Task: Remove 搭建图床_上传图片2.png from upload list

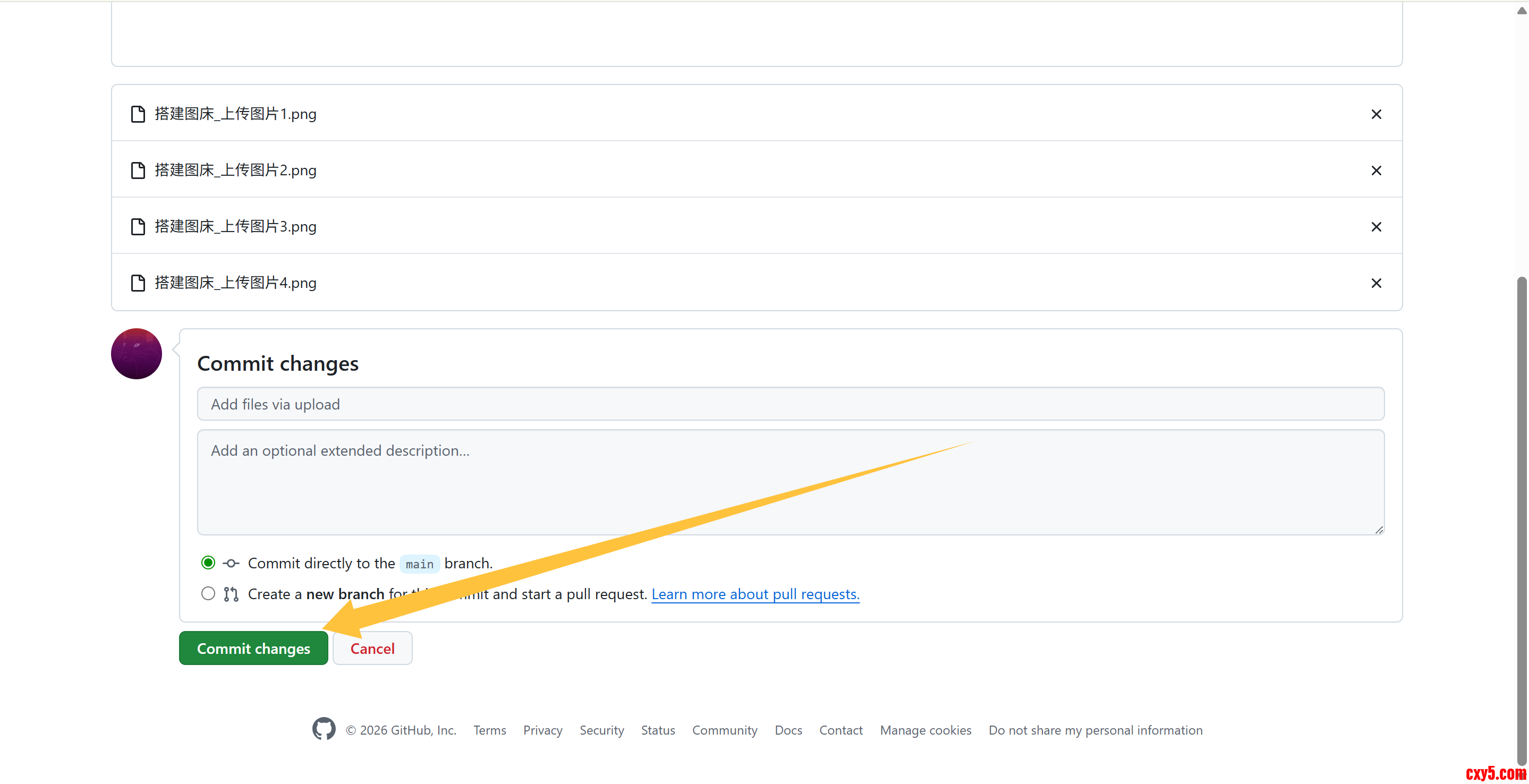Action: pyautogui.click(x=1376, y=171)
